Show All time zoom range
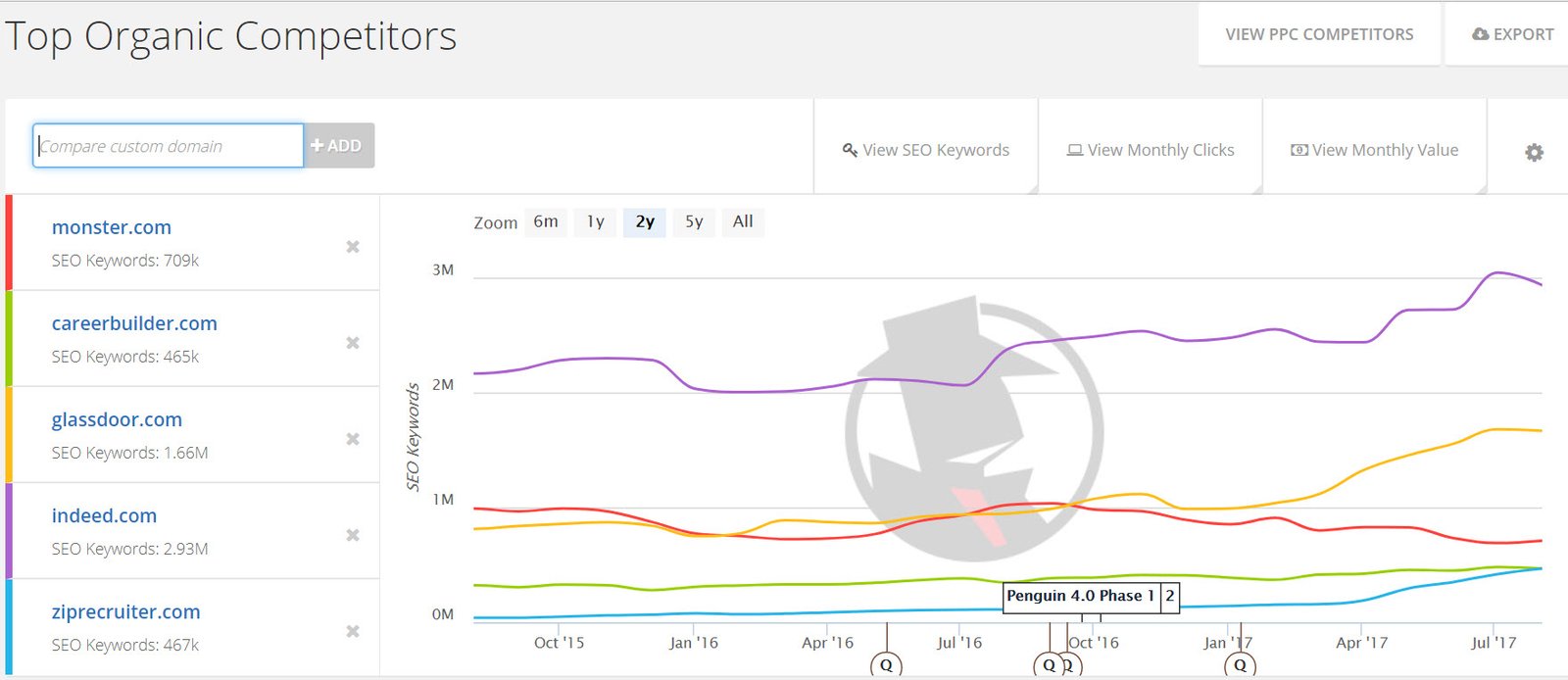Screen dimensions: 1568x680 743,222
